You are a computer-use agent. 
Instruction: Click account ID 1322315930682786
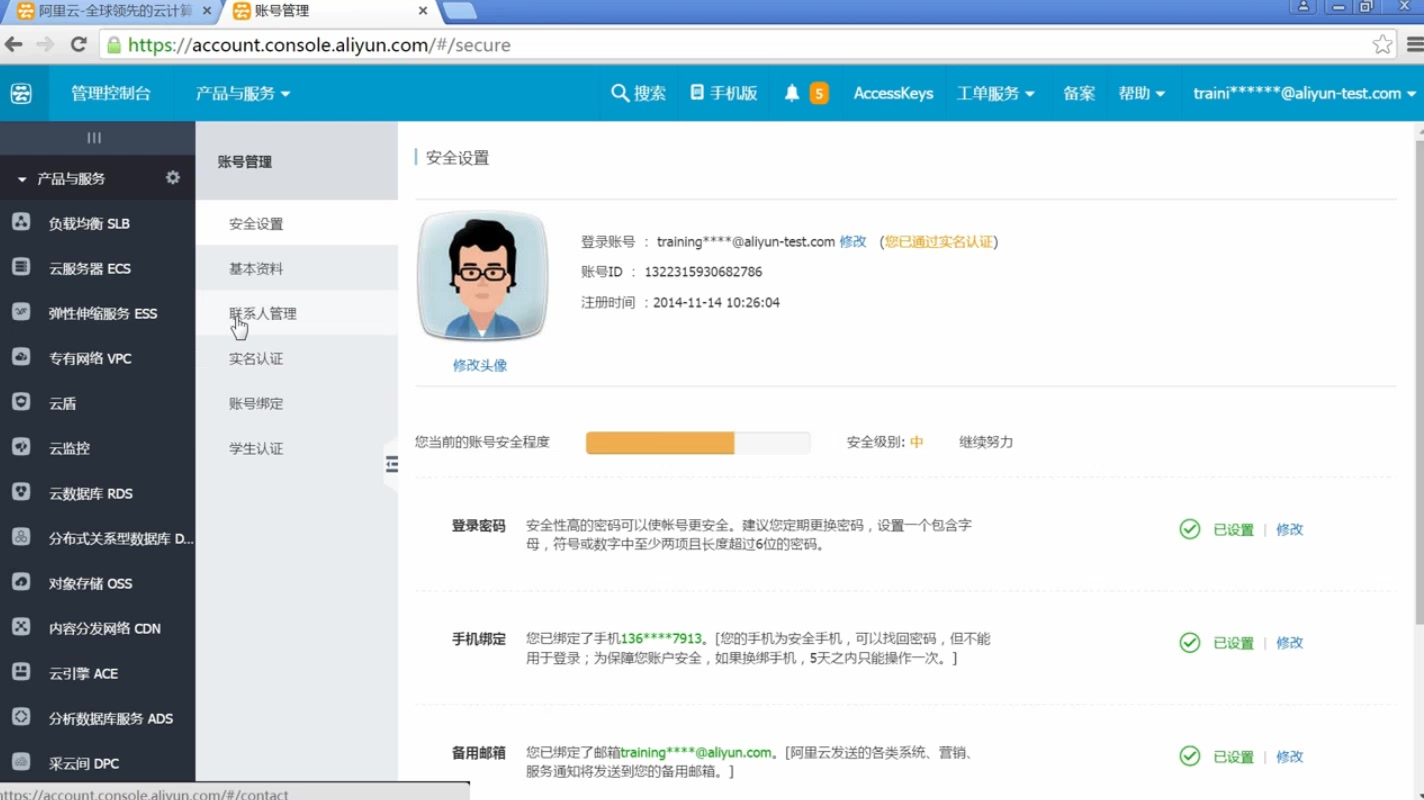(703, 271)
